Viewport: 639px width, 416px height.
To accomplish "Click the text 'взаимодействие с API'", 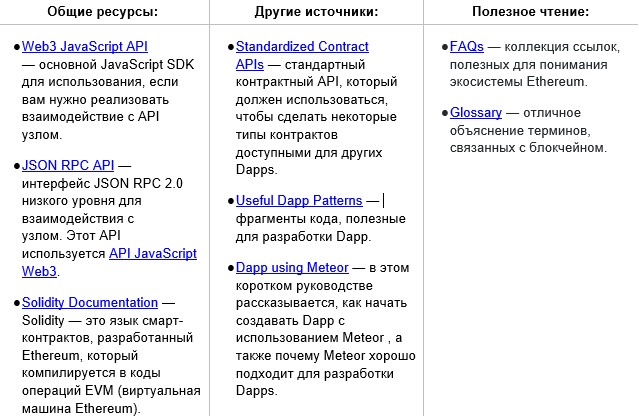I will tap(90, 117).
